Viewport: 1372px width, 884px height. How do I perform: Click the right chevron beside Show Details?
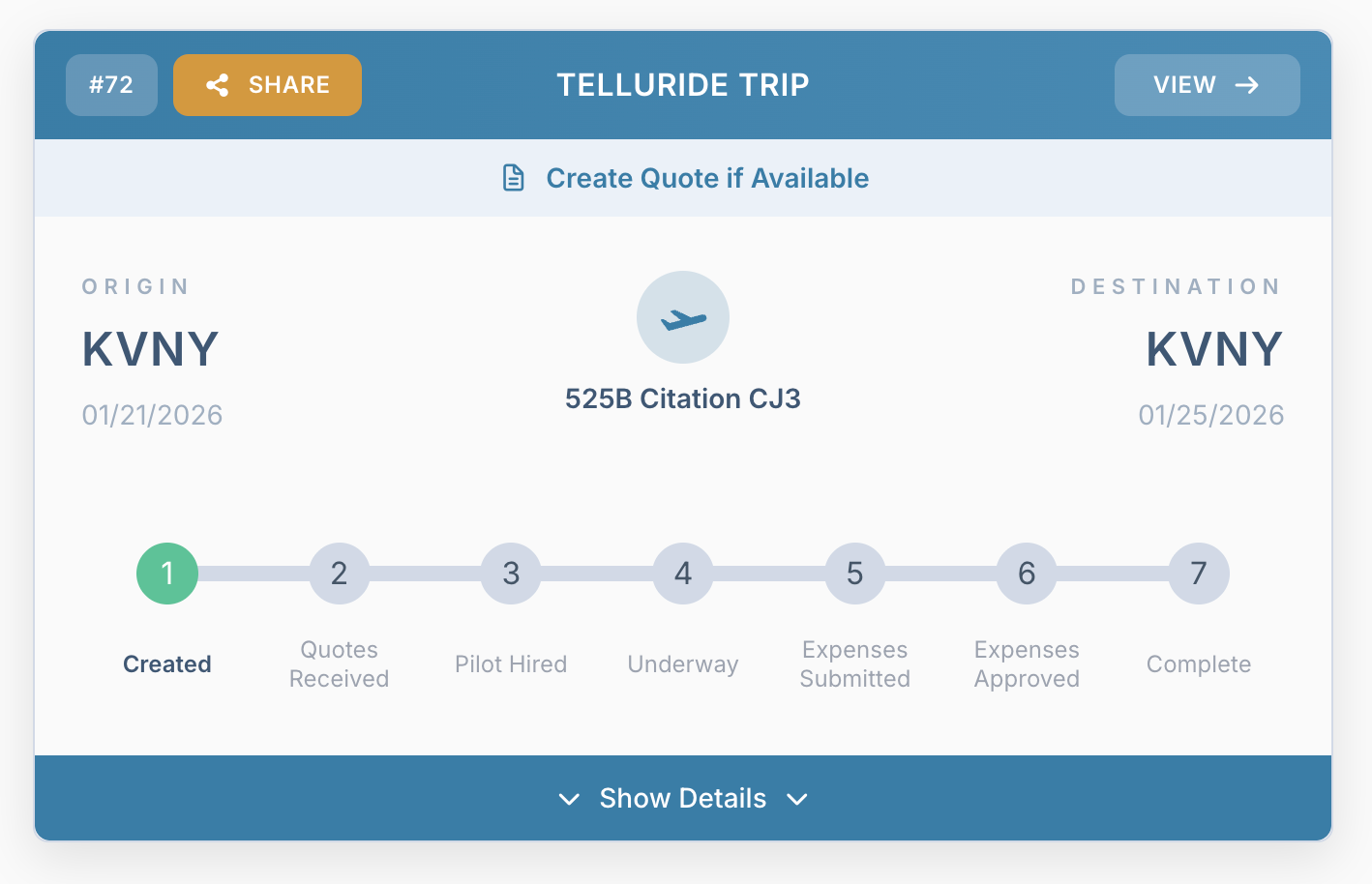tap(797, 799)
